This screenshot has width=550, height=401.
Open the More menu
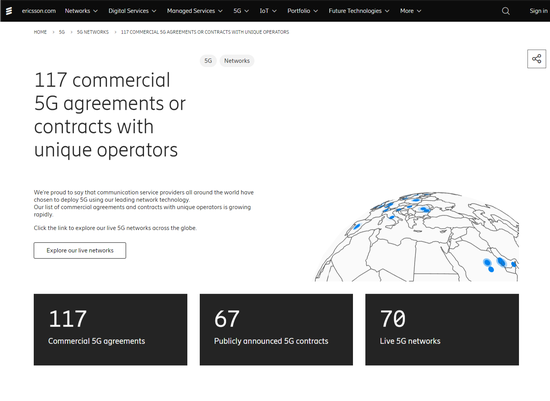(410, 11)
